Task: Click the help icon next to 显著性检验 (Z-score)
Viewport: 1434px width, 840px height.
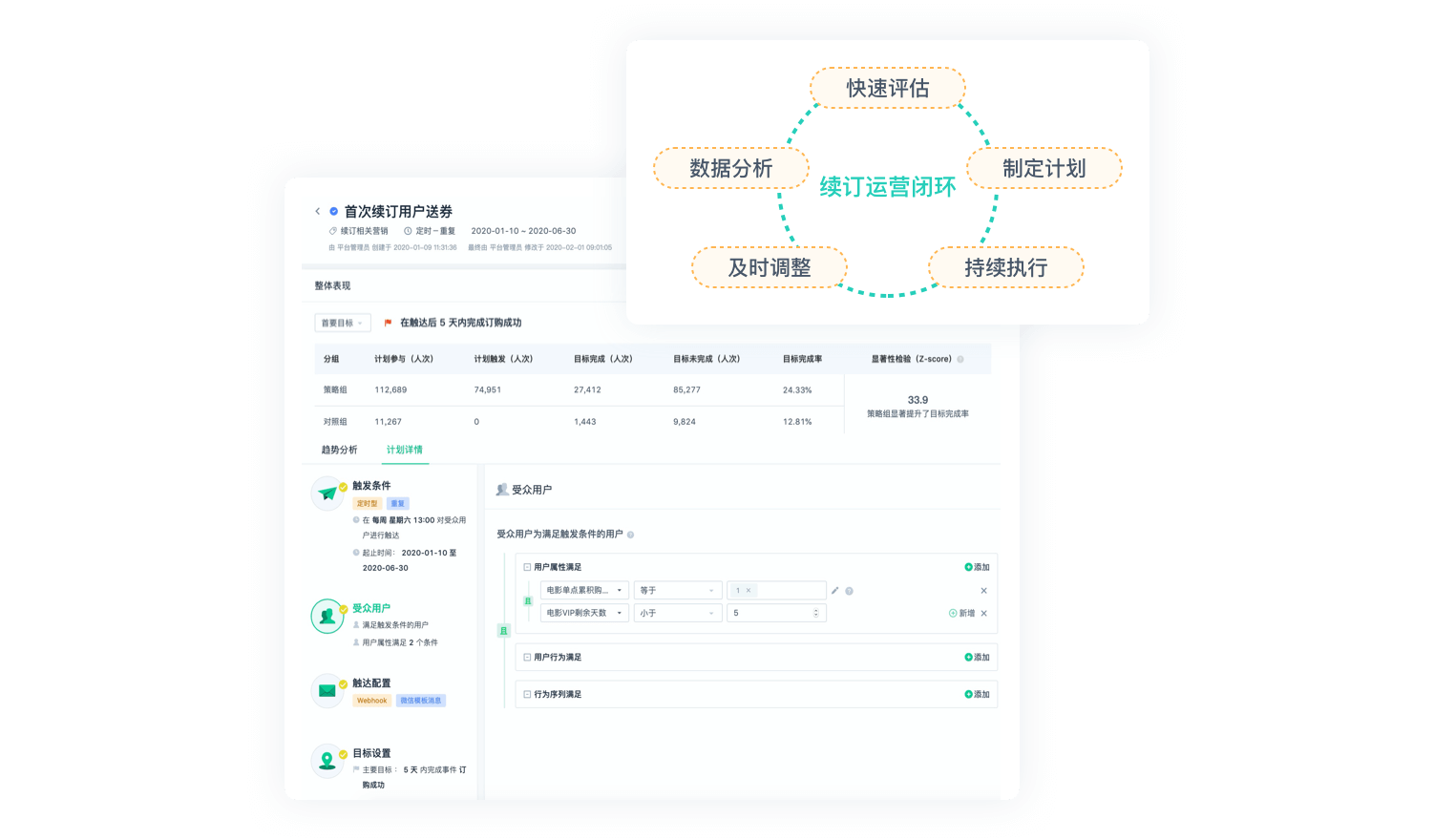Action: [960, 360]
